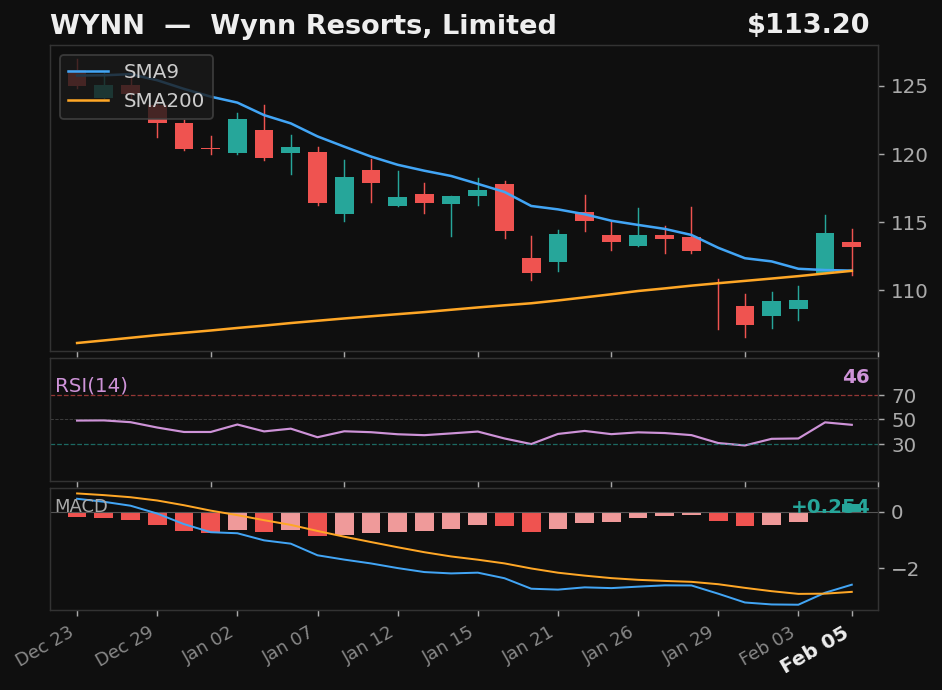
Task: Click the 115 price axis label
Action: click(x=909, y=223)
